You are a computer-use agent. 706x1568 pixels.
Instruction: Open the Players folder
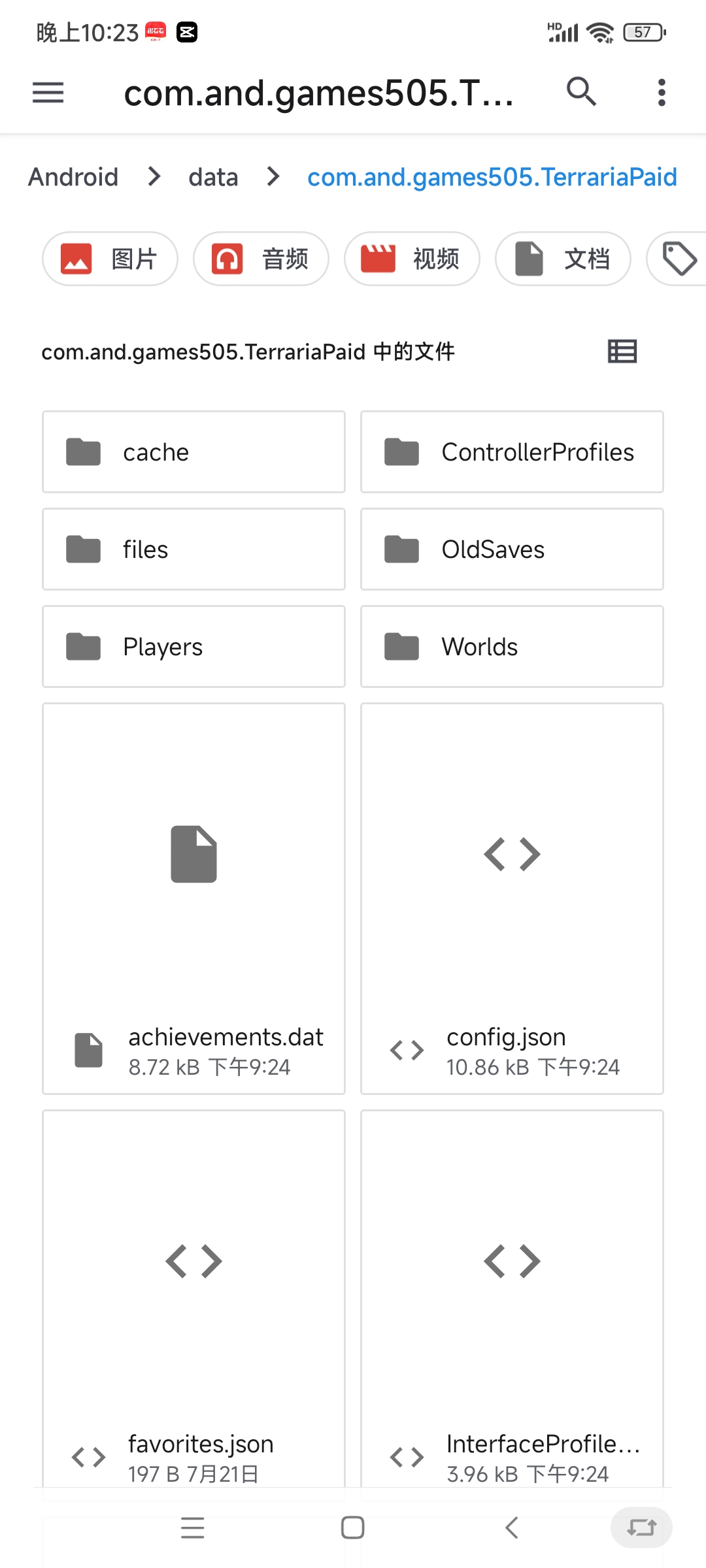(x=193, y=647)
